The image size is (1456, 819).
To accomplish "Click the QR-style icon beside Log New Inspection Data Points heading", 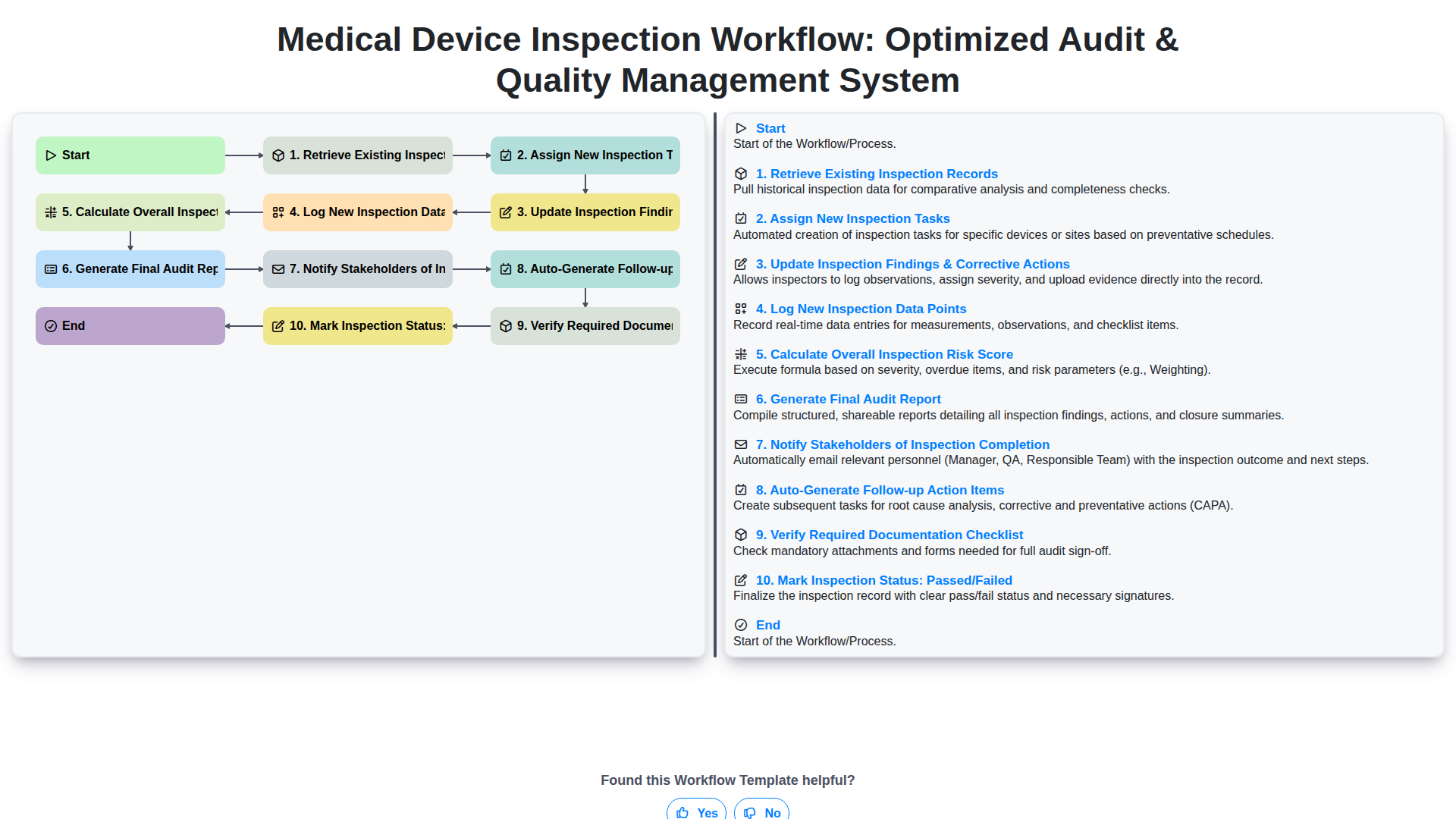I will pyautogui.click(x=741, y=309).
